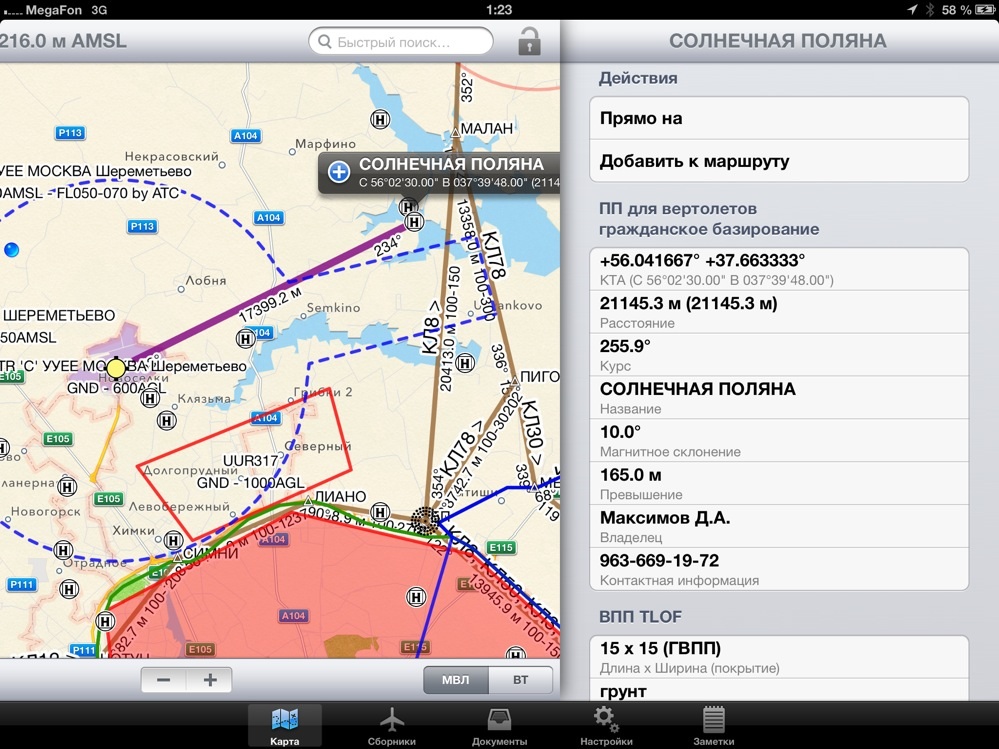This screenshot has height=749, width=999.
Task: Tap the coordinates row +56.041667° +37.663333°
Action: pyautogui.click(x=778, y=269)
